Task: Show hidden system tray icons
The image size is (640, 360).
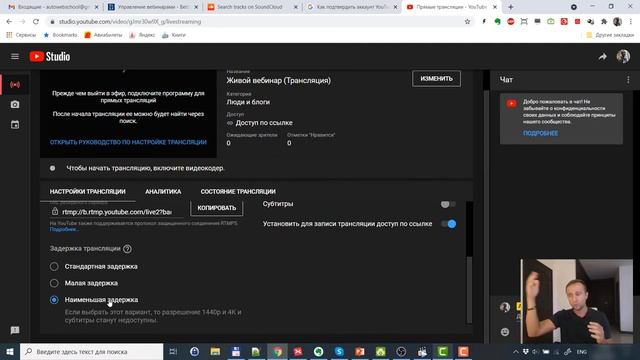Action: click(516, 351)
